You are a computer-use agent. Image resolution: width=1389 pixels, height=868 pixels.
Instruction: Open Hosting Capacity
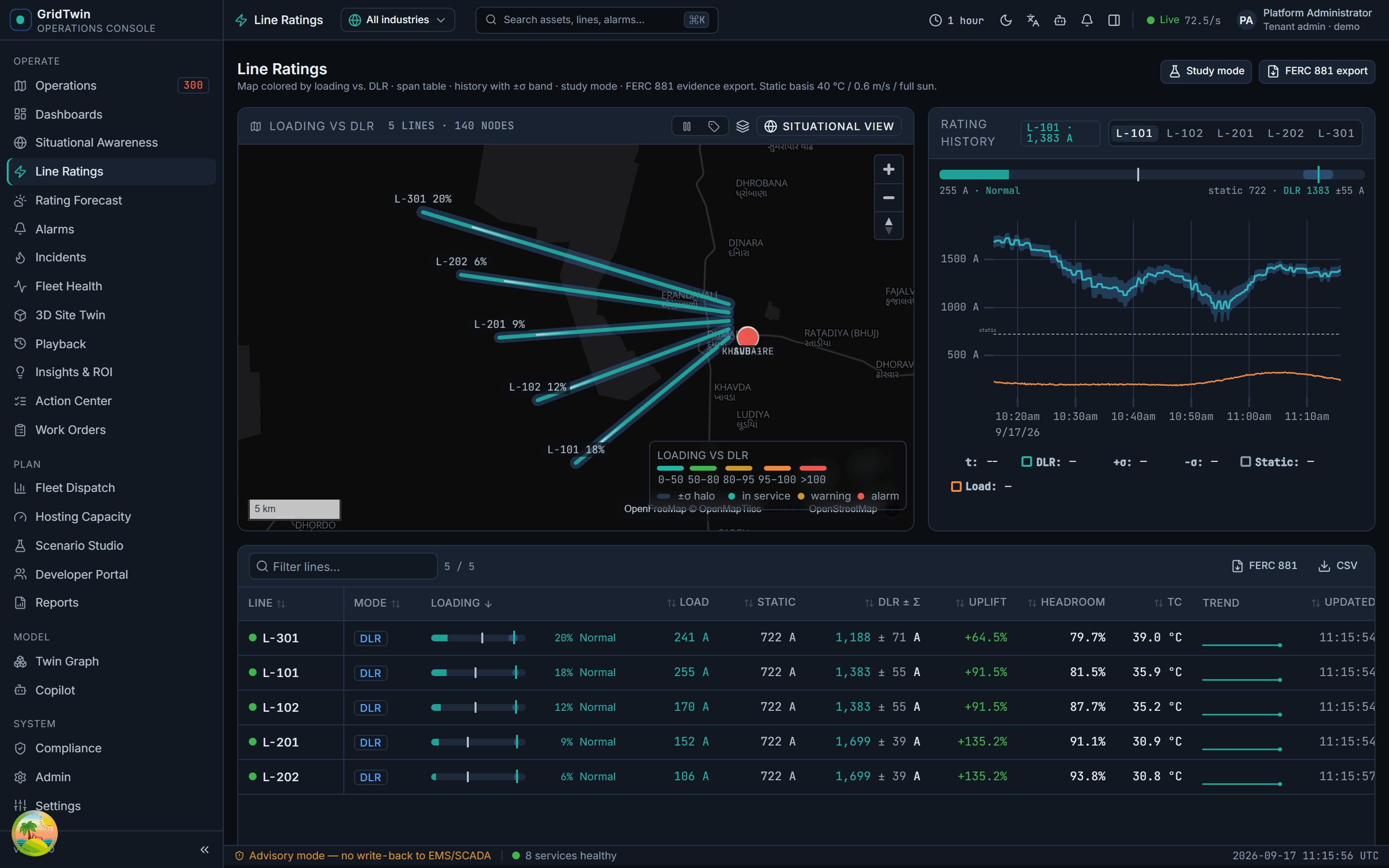[111, 516]
